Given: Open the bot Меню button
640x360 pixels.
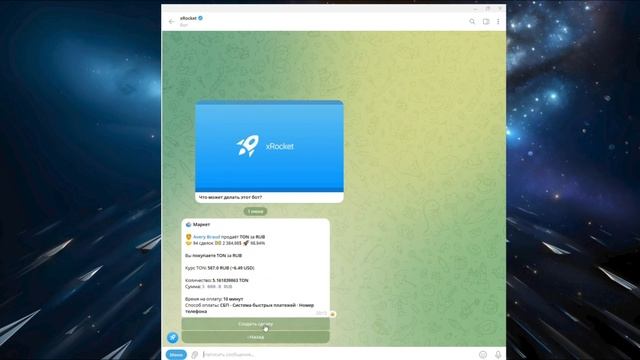Looking at the screenshot, I should pyautogui.click(x=176, y=355).
